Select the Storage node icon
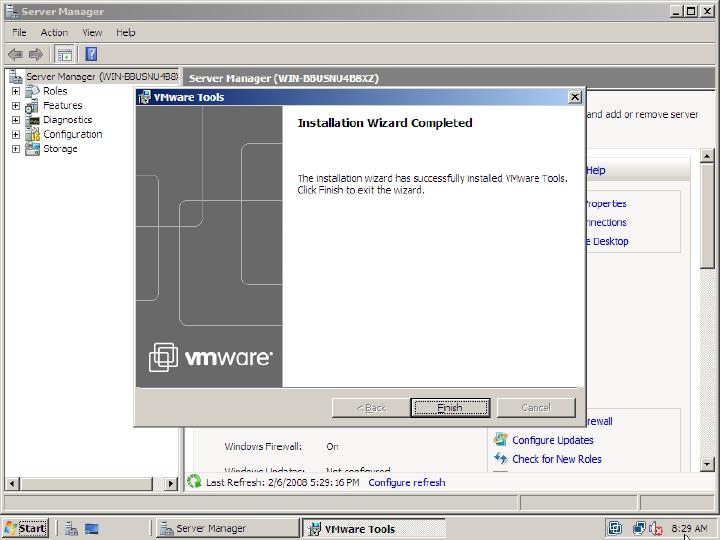This screenshot has height=540, width=720. (33, 149)
